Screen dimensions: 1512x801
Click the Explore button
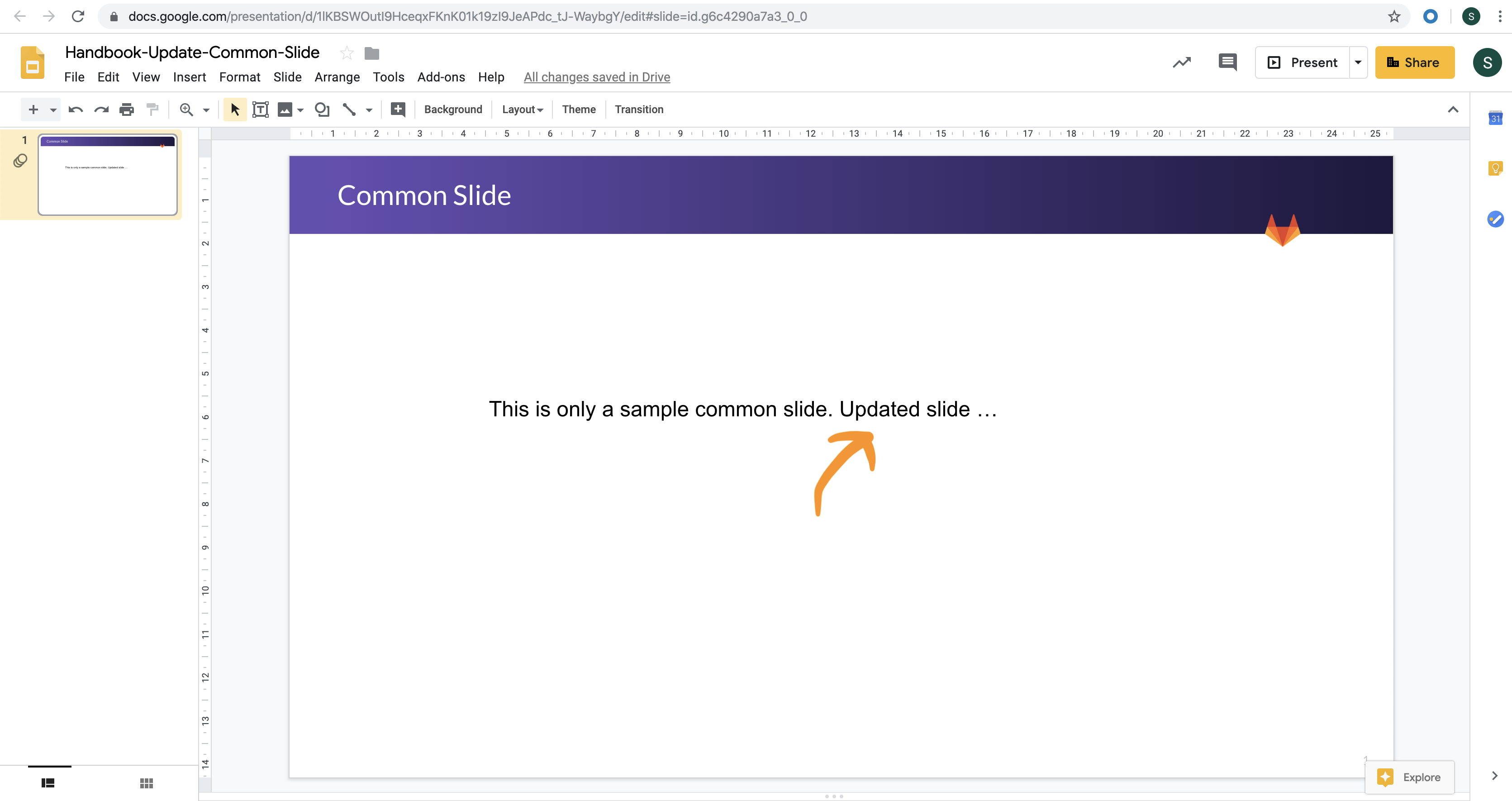point(1409,777)
